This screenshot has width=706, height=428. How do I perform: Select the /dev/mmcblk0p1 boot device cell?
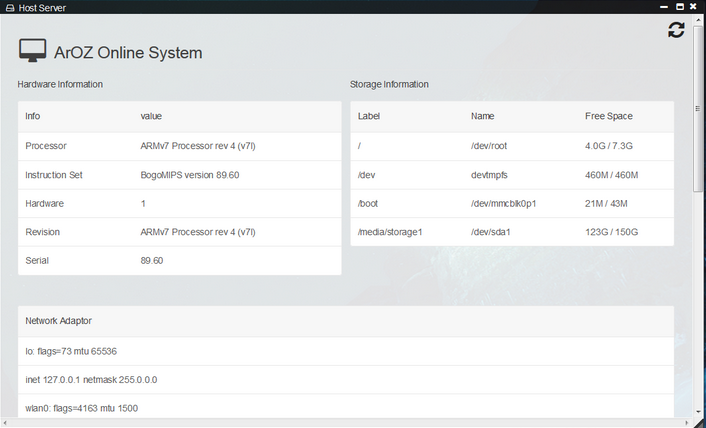coord(504,203)
